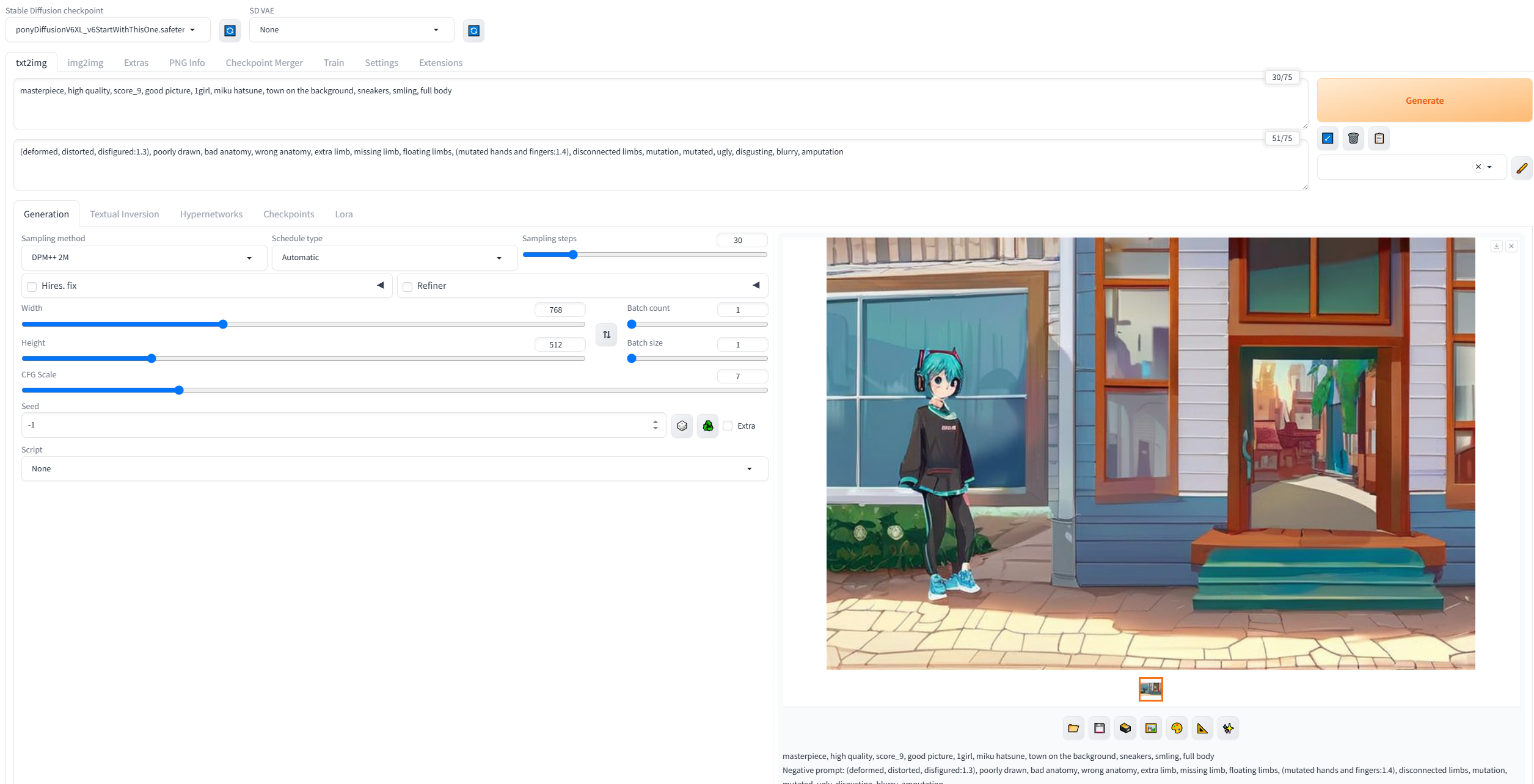Save the image using the floppy disk icon
Viewport: 1534px width, 784px height.
[1099, 728]
